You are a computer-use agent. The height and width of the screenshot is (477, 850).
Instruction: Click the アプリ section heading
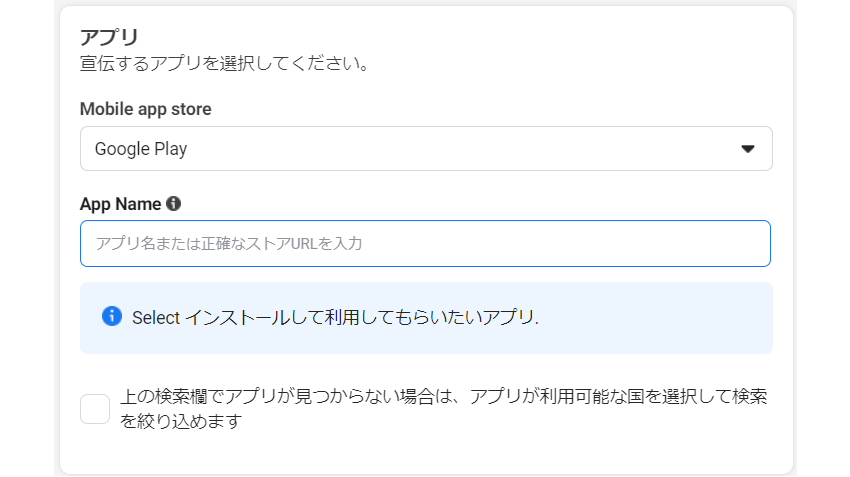[x=109, y=37]
